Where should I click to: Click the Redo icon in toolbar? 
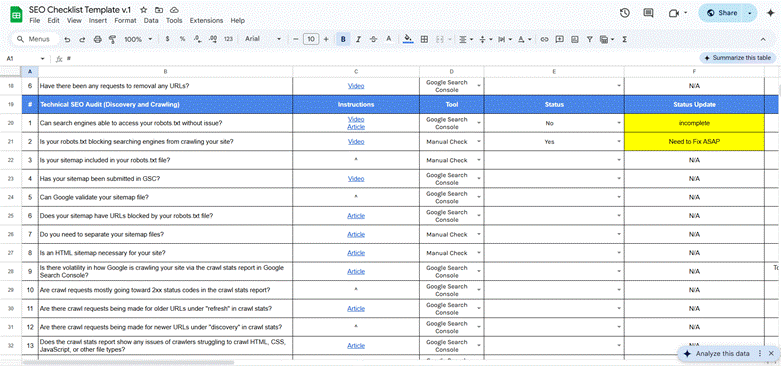(x=82, y=39)
